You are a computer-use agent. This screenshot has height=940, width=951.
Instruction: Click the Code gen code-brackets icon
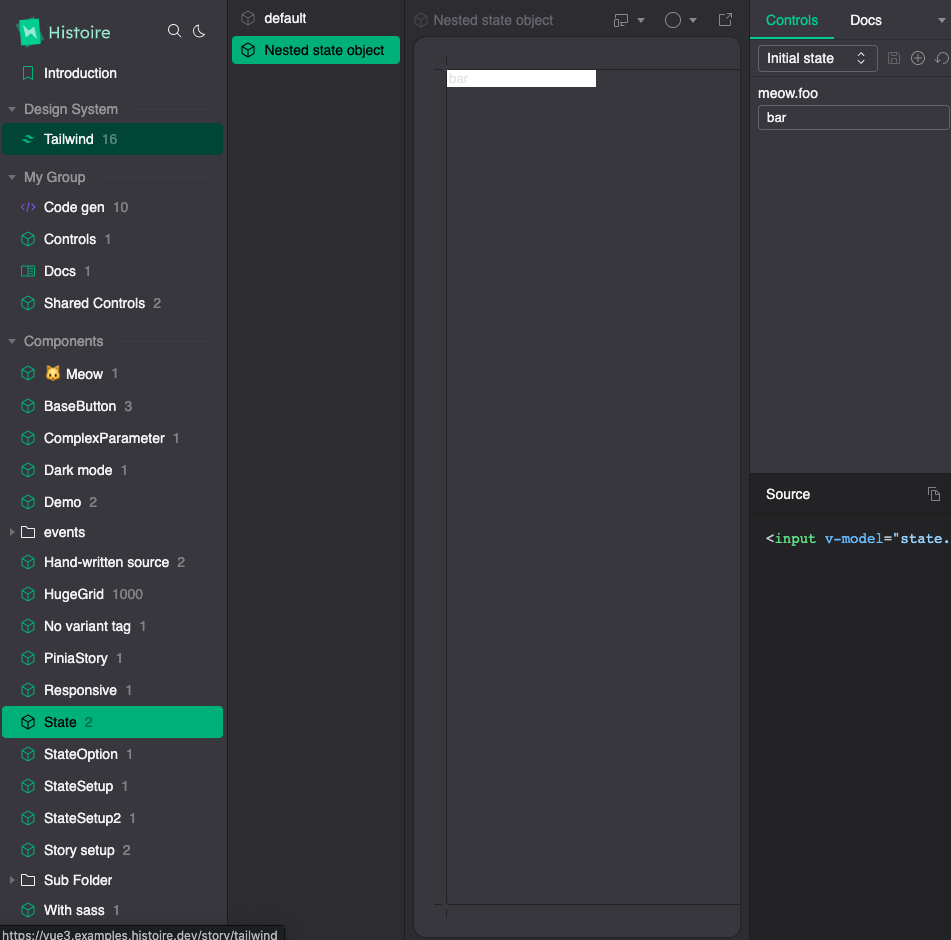[28, 207]
